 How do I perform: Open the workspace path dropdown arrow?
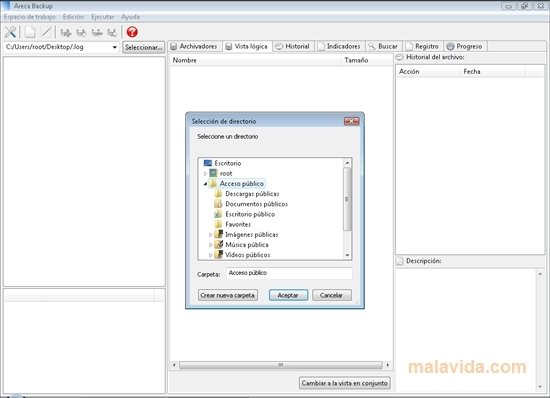point(114,47)
